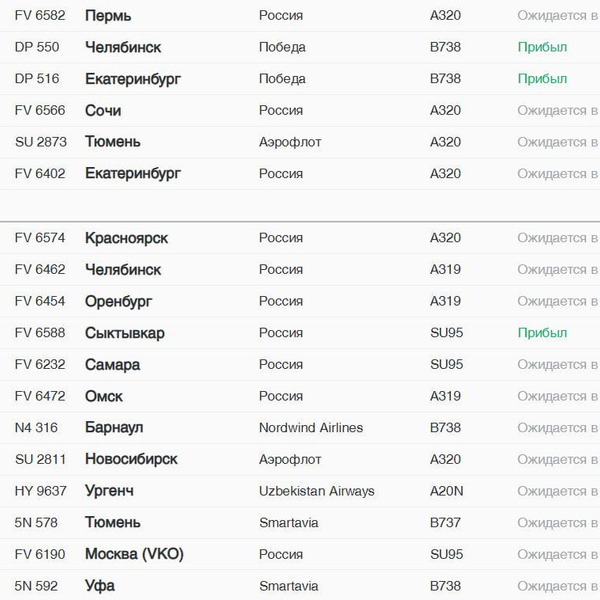Click flight number SU 2873
Image resolution: width=600 pixels, height=600 pixels.
click(41, 142)
